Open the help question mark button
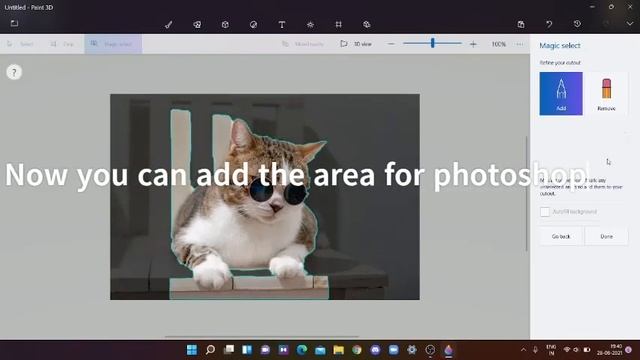The image size is (640, 360). pos(14,73)
